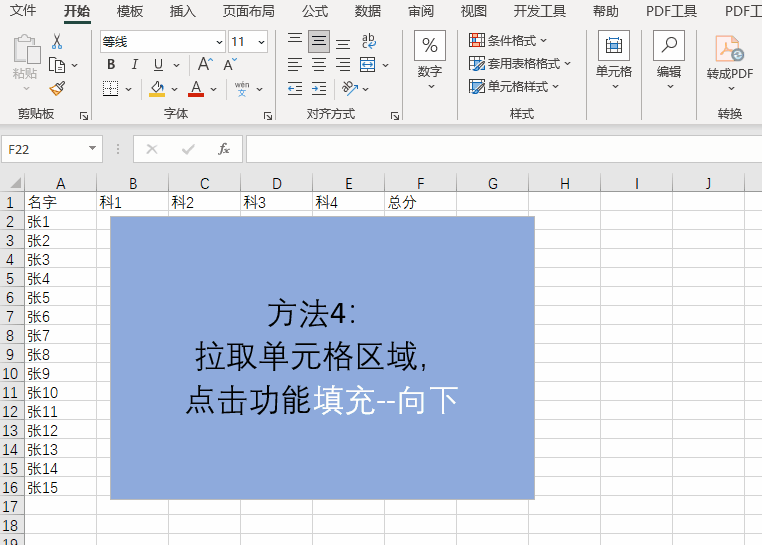The image size is (762, 545).
Task: Center text horizontally
Action: [319, 64]
